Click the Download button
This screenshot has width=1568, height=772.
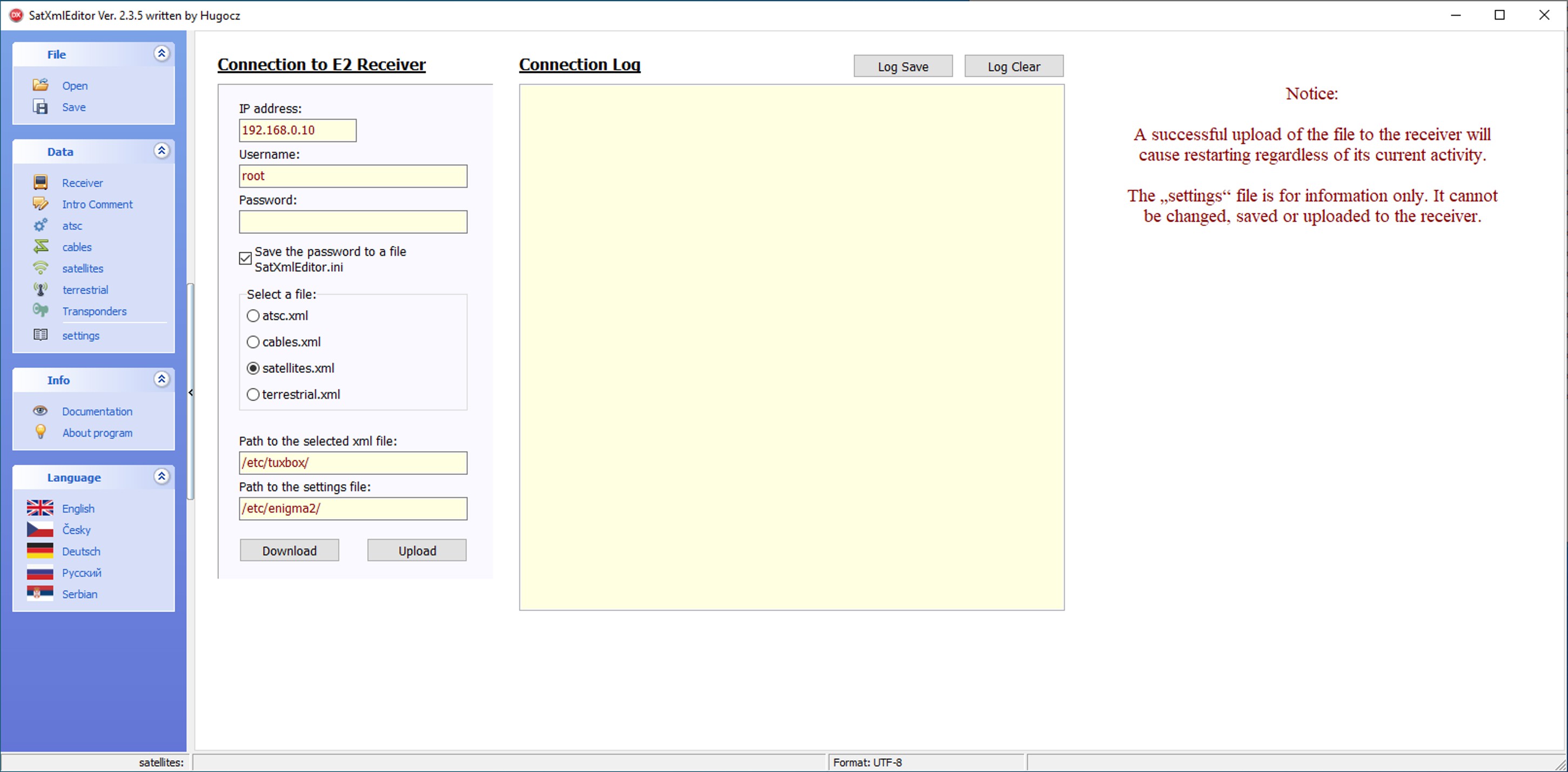289,551
